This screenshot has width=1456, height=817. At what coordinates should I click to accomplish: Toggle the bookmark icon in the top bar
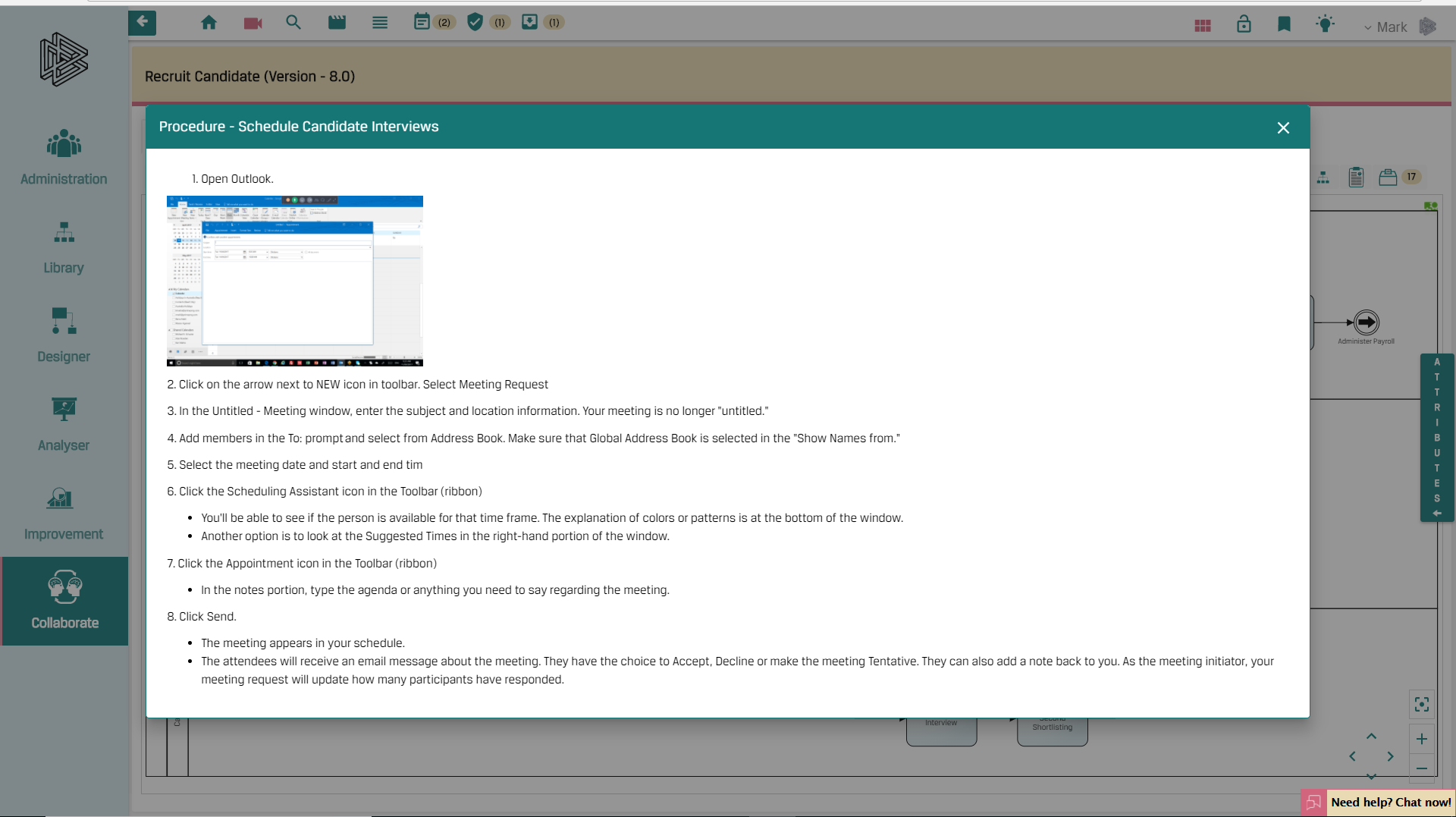1285,24
